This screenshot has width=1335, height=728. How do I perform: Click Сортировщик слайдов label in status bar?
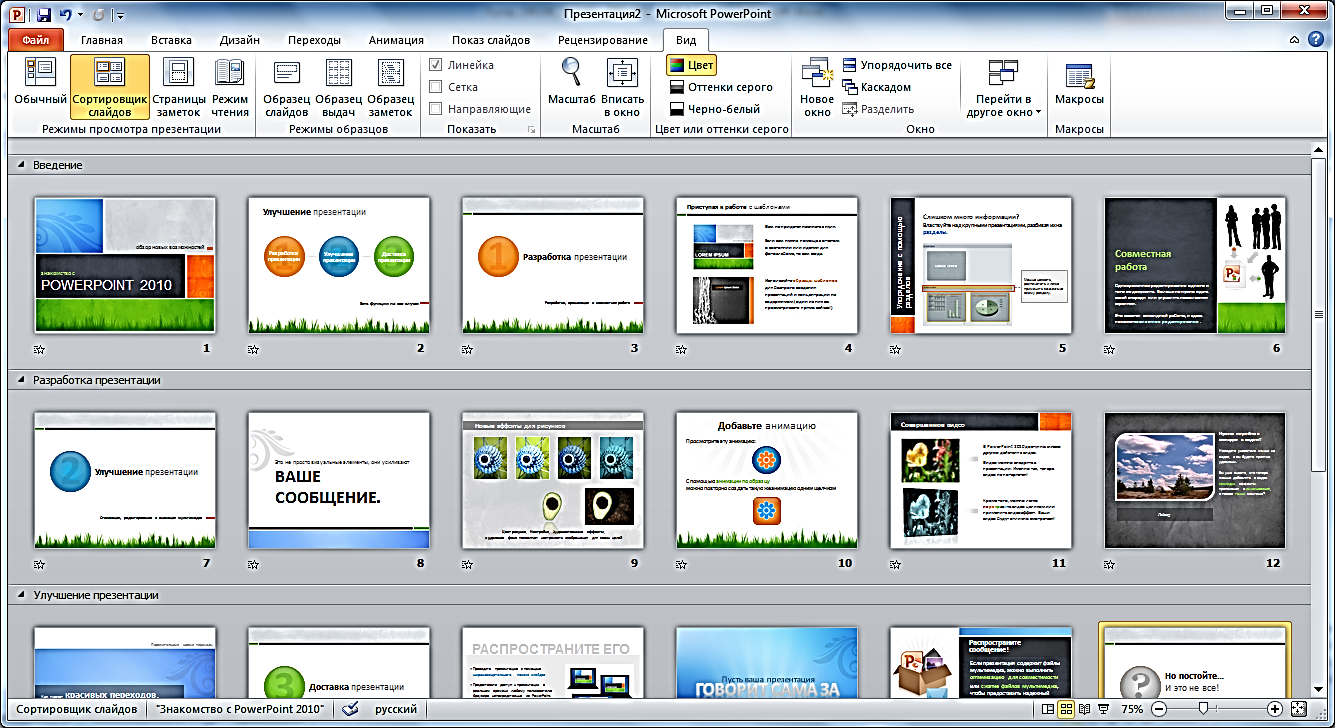click(x=77, y=709)
